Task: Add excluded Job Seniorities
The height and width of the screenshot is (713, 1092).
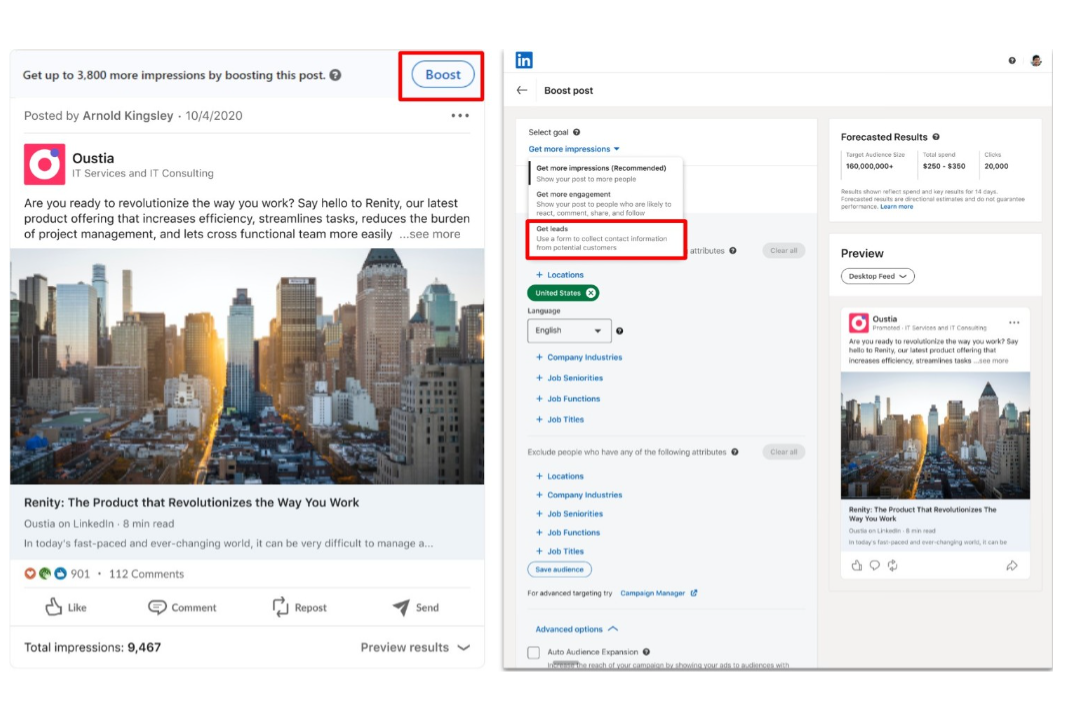Action: [x=569, y=514]
